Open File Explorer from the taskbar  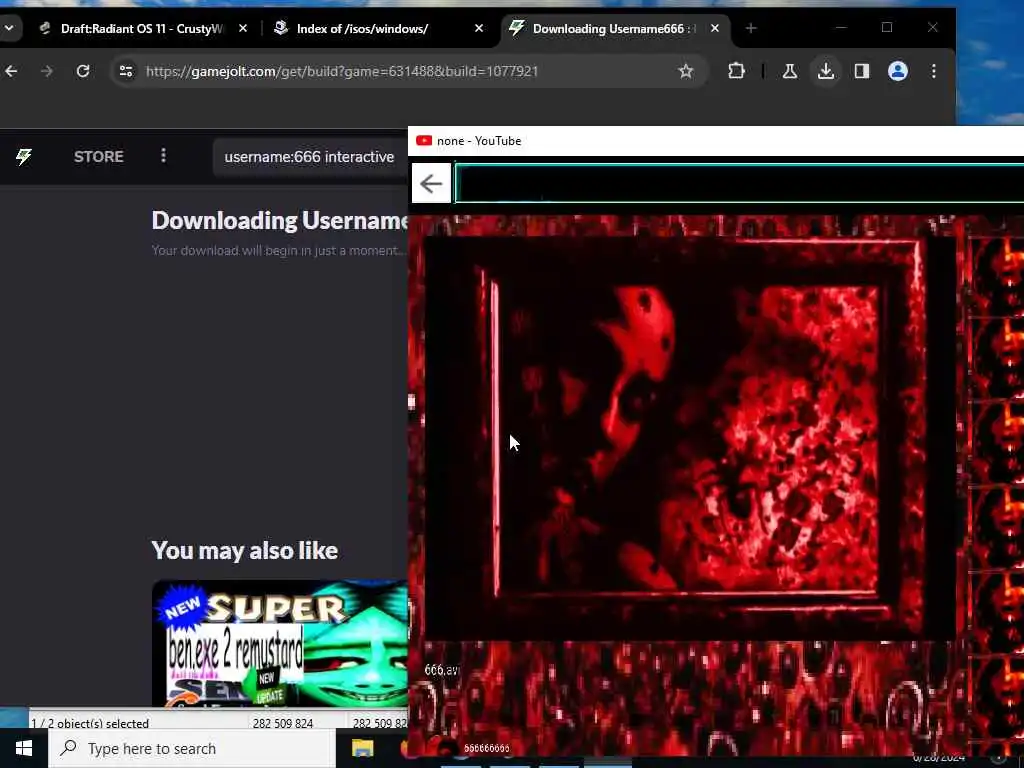[x=362, y=748]
